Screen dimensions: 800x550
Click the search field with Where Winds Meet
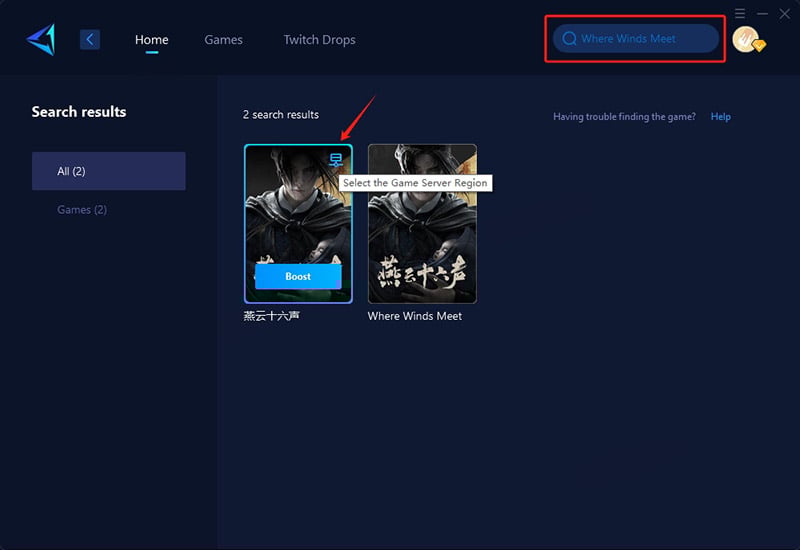636,38
